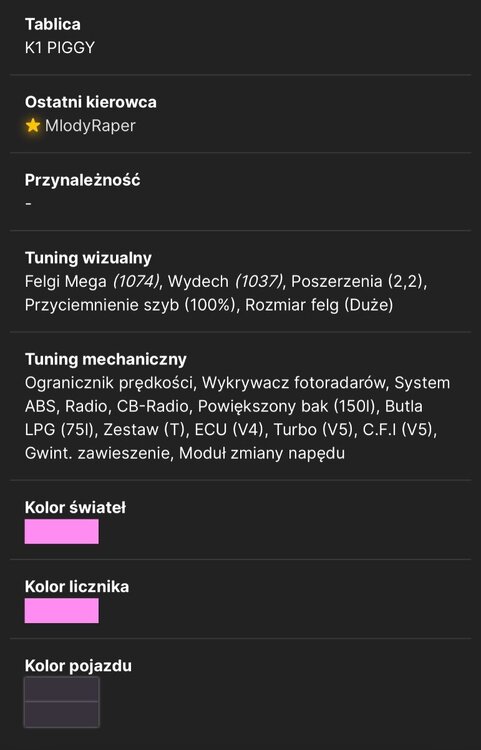Click the Turbo (V5) entry
481x750 pixels.
[314, 430]
